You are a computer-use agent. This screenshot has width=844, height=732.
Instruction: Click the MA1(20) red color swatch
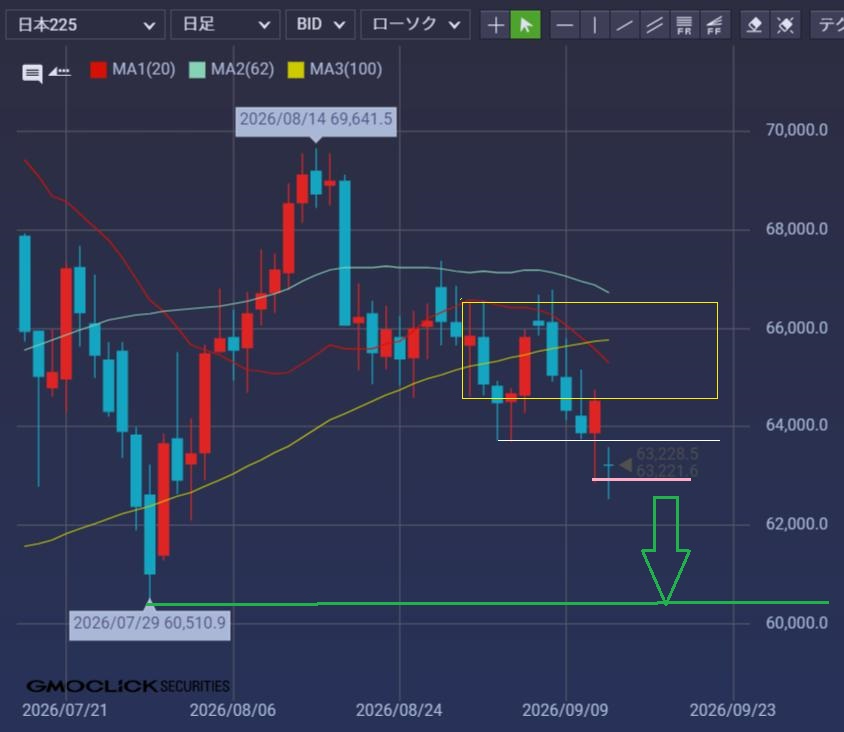pyautogui.click(x=98, y=70)
